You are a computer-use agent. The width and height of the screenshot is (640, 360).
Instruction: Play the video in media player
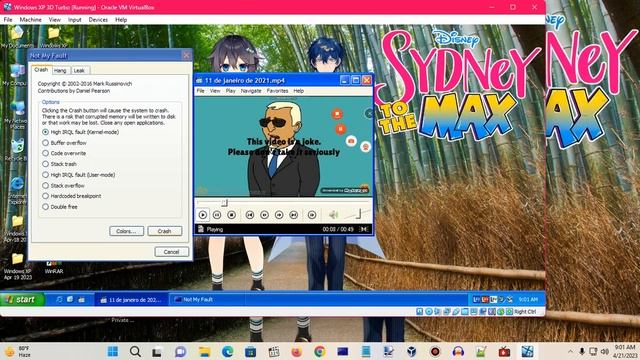203,215
